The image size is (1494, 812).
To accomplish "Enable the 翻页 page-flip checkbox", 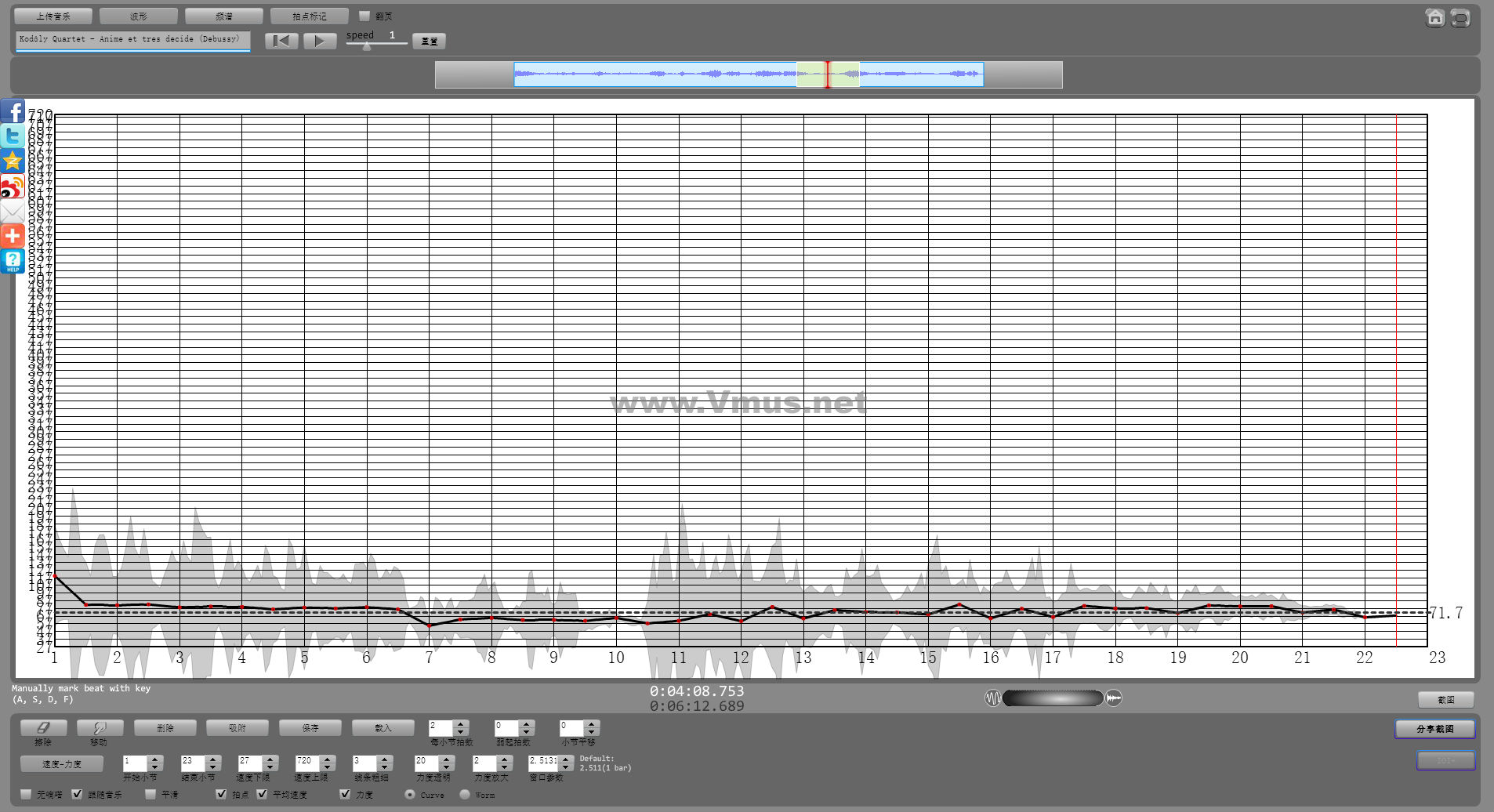I will (364, 16).
